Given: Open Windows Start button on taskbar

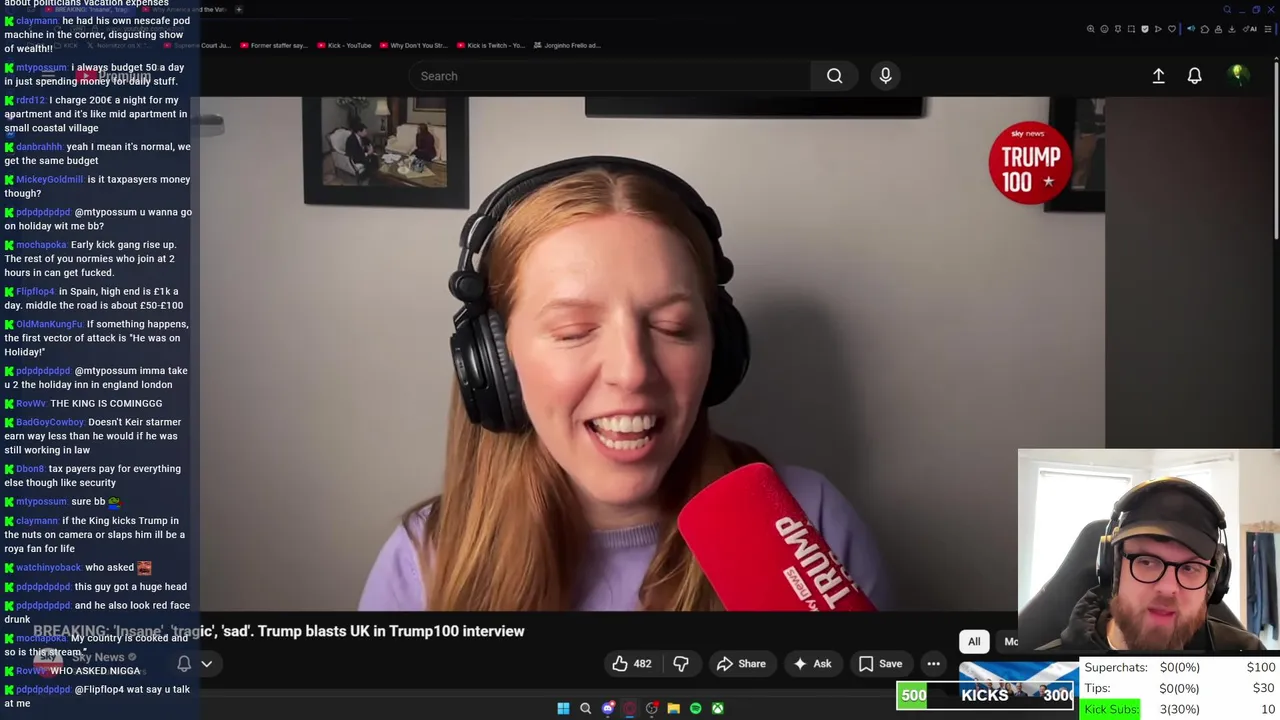Looking at the screenshot, I should 563,708.
